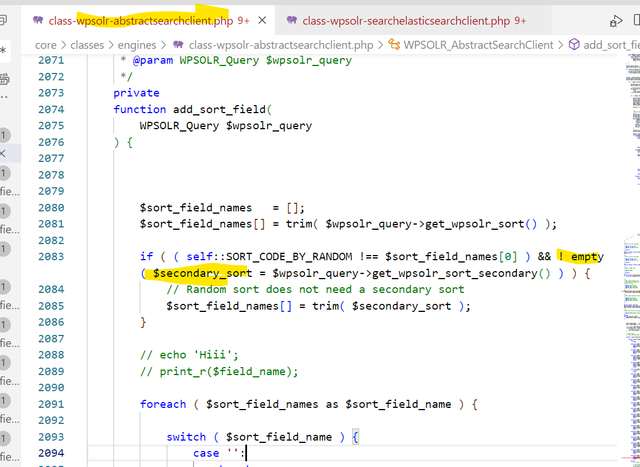The image size is (640, 467).
Task: Click PHP file icon in breadcrumb
Action: click(178, 44)
